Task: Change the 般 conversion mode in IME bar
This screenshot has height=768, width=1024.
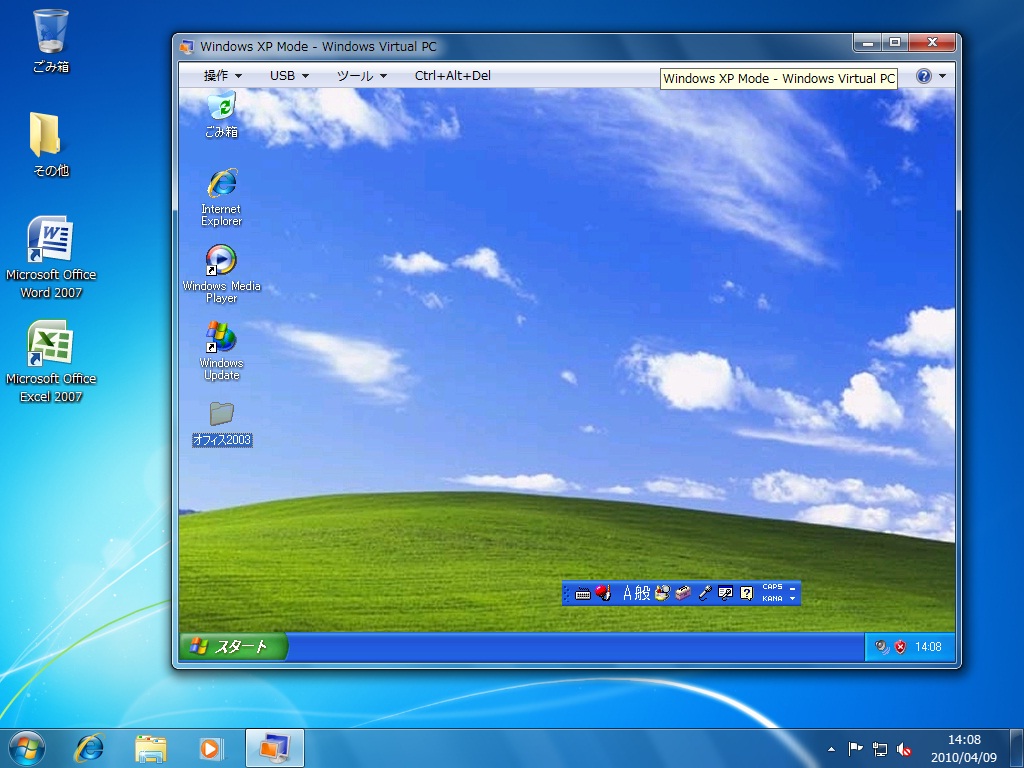Action: click(643, 593)
